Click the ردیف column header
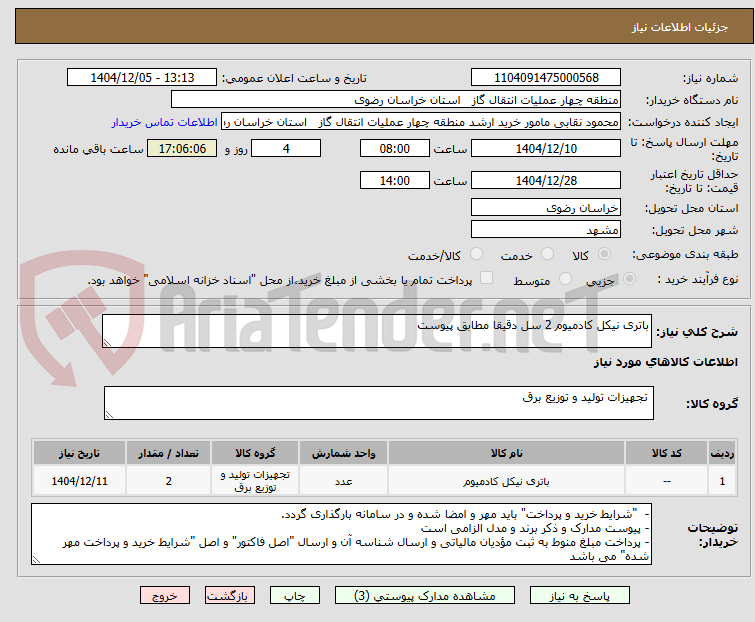This screenshot has height=622, width=755. click(x=722, y=453)
